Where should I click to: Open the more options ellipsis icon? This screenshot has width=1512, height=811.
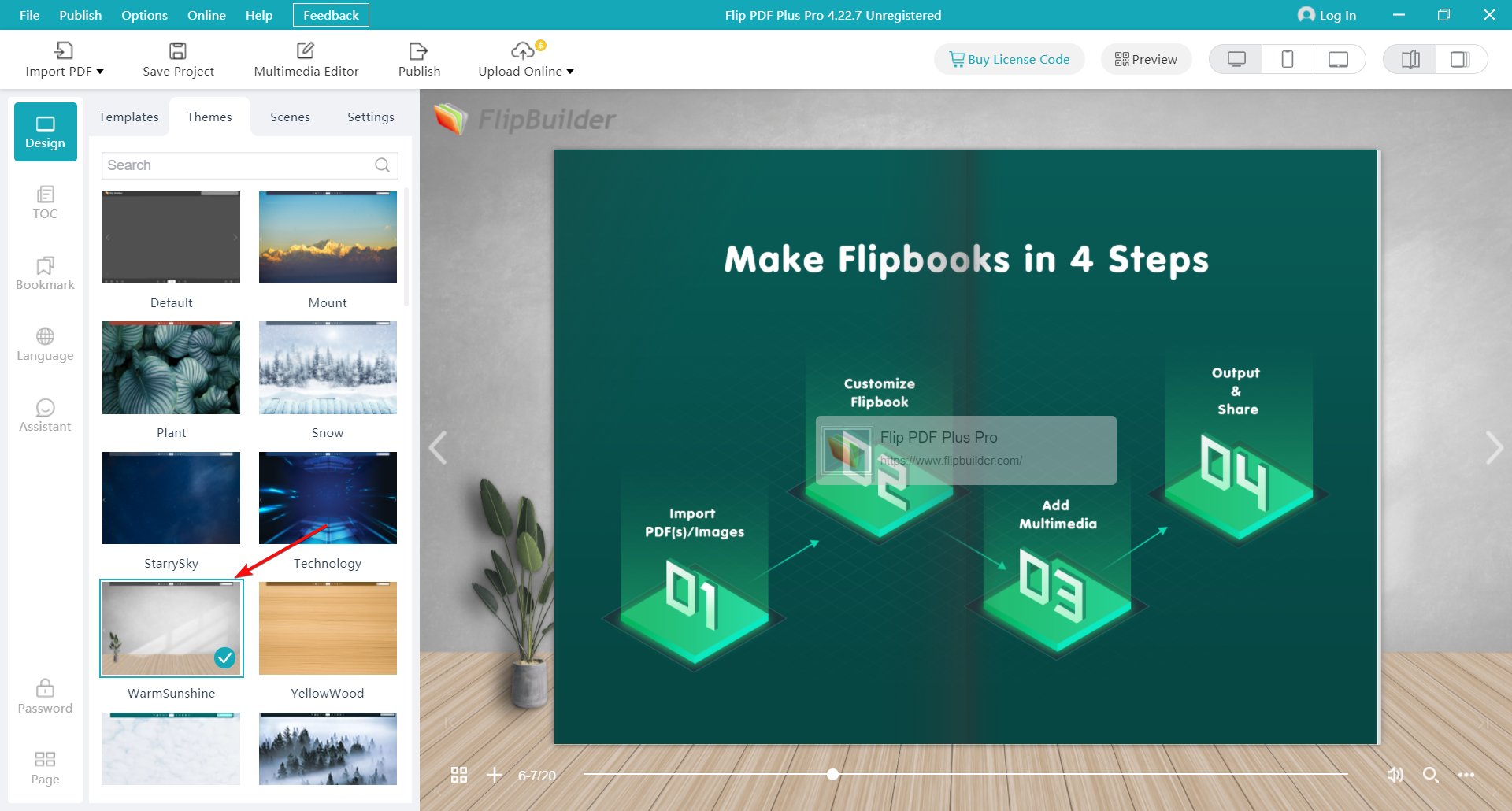tap(1466, 775)
